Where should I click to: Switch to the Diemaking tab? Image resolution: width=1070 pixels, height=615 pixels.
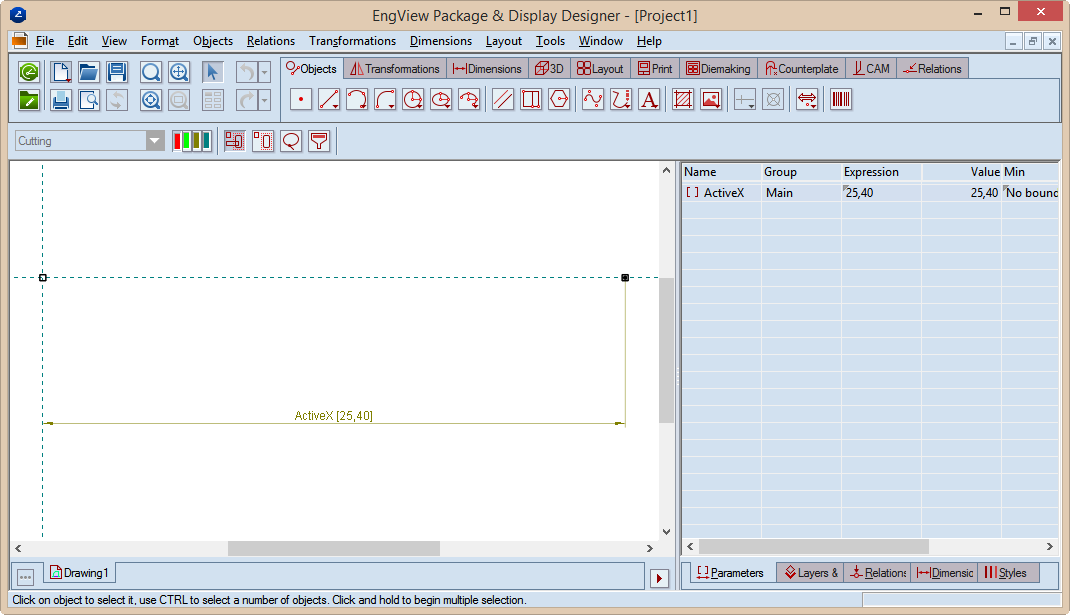pyautogui.click(x=718, y=69)
